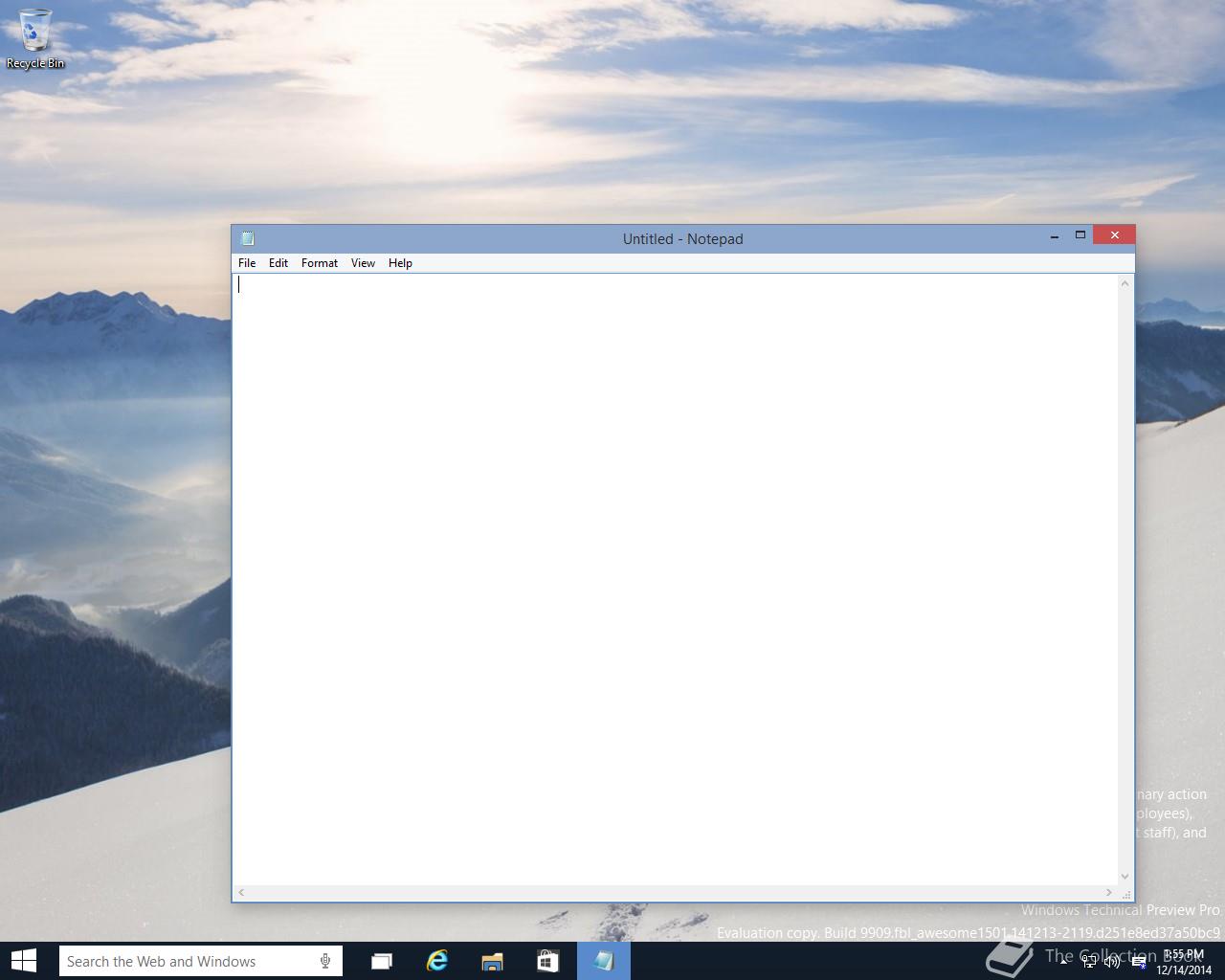This screenshot has width=1225, height=980.
Task: Open the notifications icon in system tray
Action: click(1139, 962)
